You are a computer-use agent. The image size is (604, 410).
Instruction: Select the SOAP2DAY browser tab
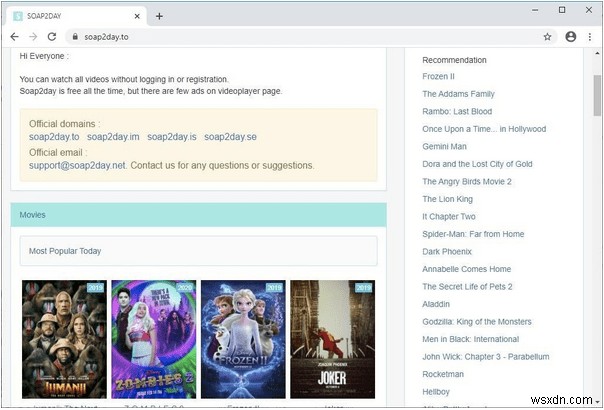click(77, 16)
